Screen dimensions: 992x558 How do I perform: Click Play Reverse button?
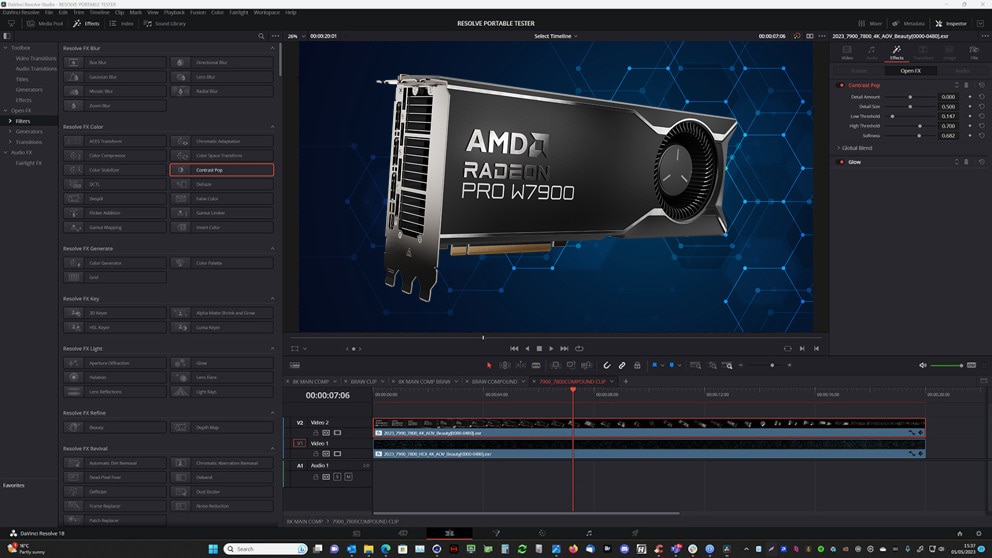[x=527, y=349]
